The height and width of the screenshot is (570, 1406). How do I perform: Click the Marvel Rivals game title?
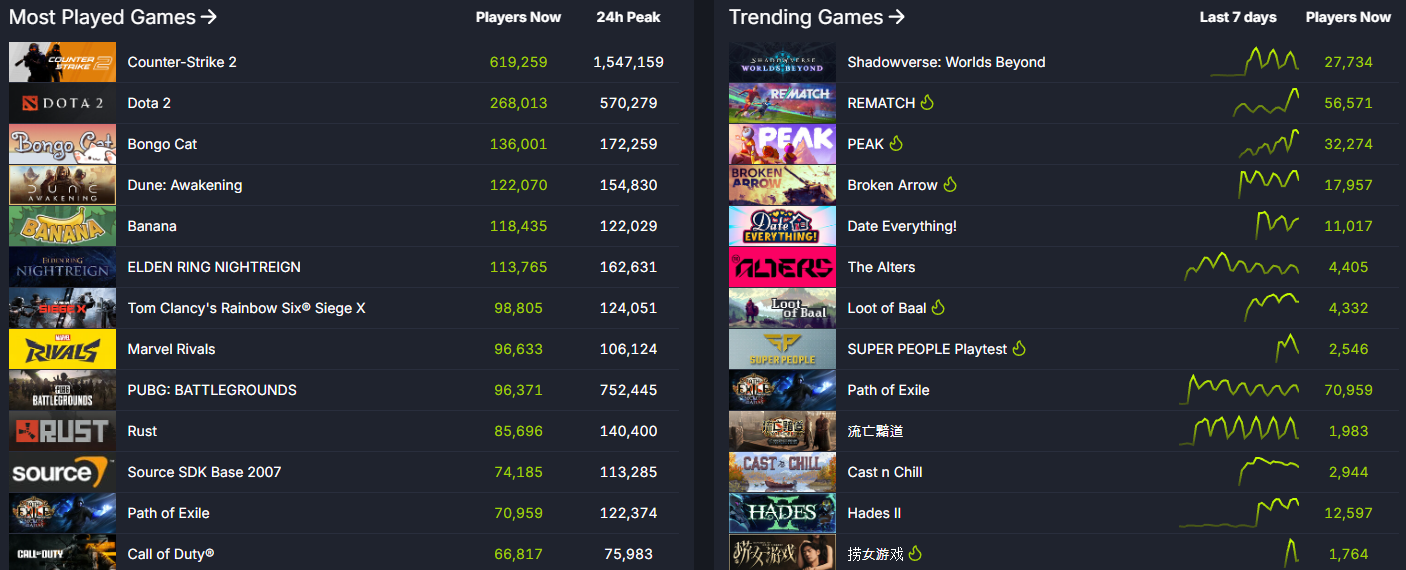(171, 349)
